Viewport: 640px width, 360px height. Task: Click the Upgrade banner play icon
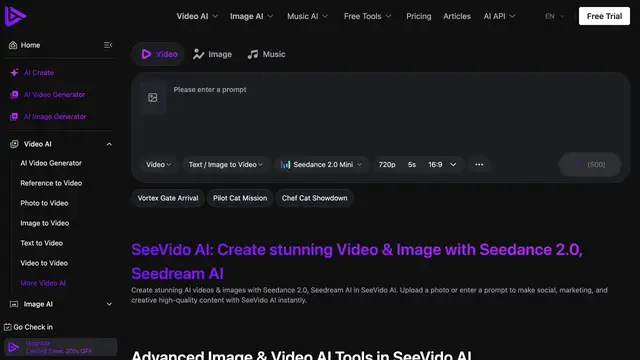coord(13,347)
